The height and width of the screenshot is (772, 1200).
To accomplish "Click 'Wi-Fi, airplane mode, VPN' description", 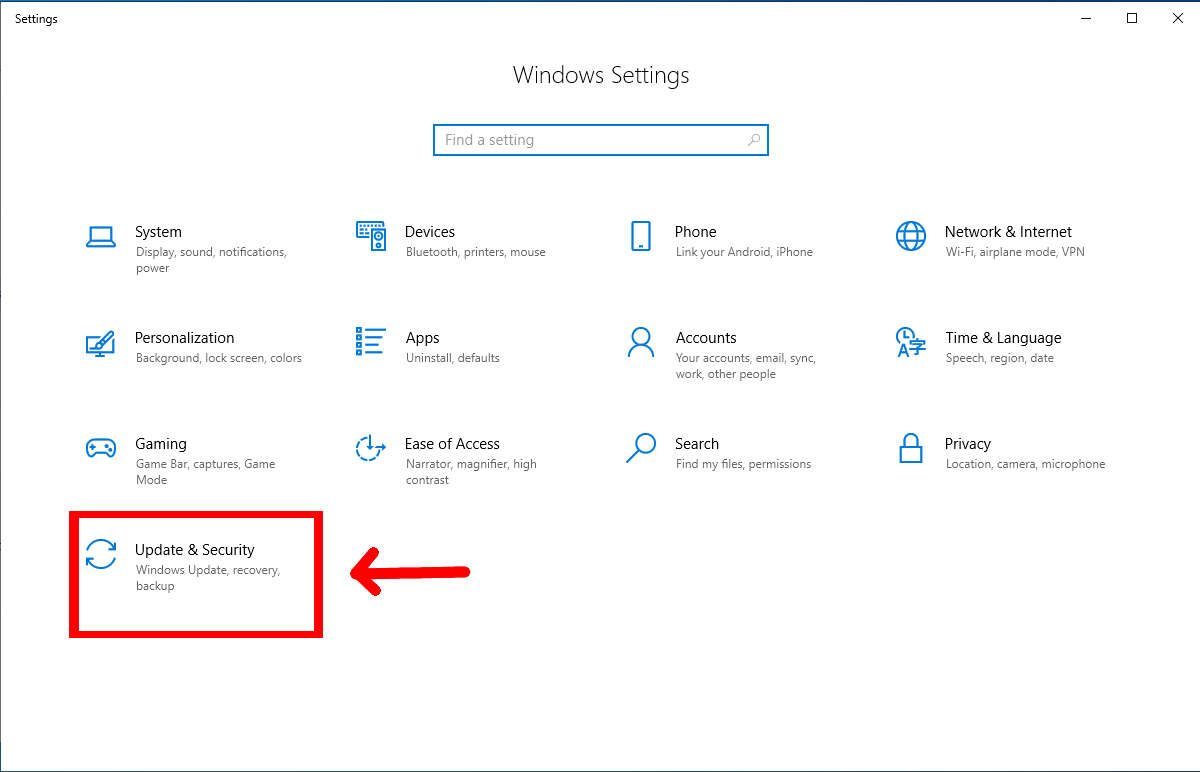I will coord(1015,252).
